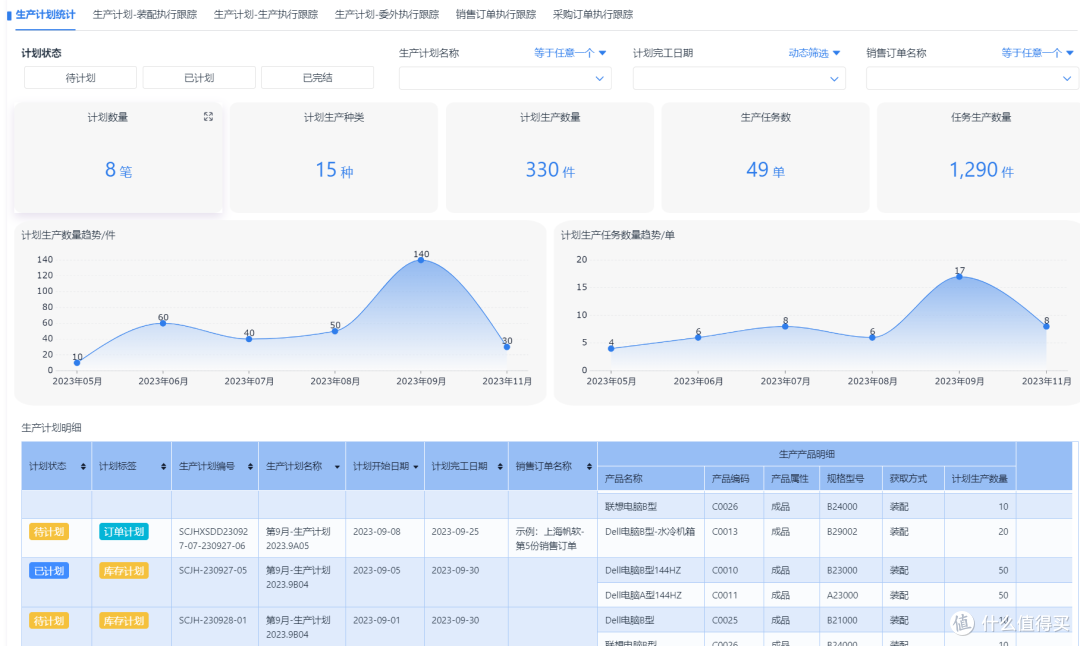The width and height of the screenshot is (1080, 646).
Task: Toggle the 已完结 status filter
Action: coord(318,78)
